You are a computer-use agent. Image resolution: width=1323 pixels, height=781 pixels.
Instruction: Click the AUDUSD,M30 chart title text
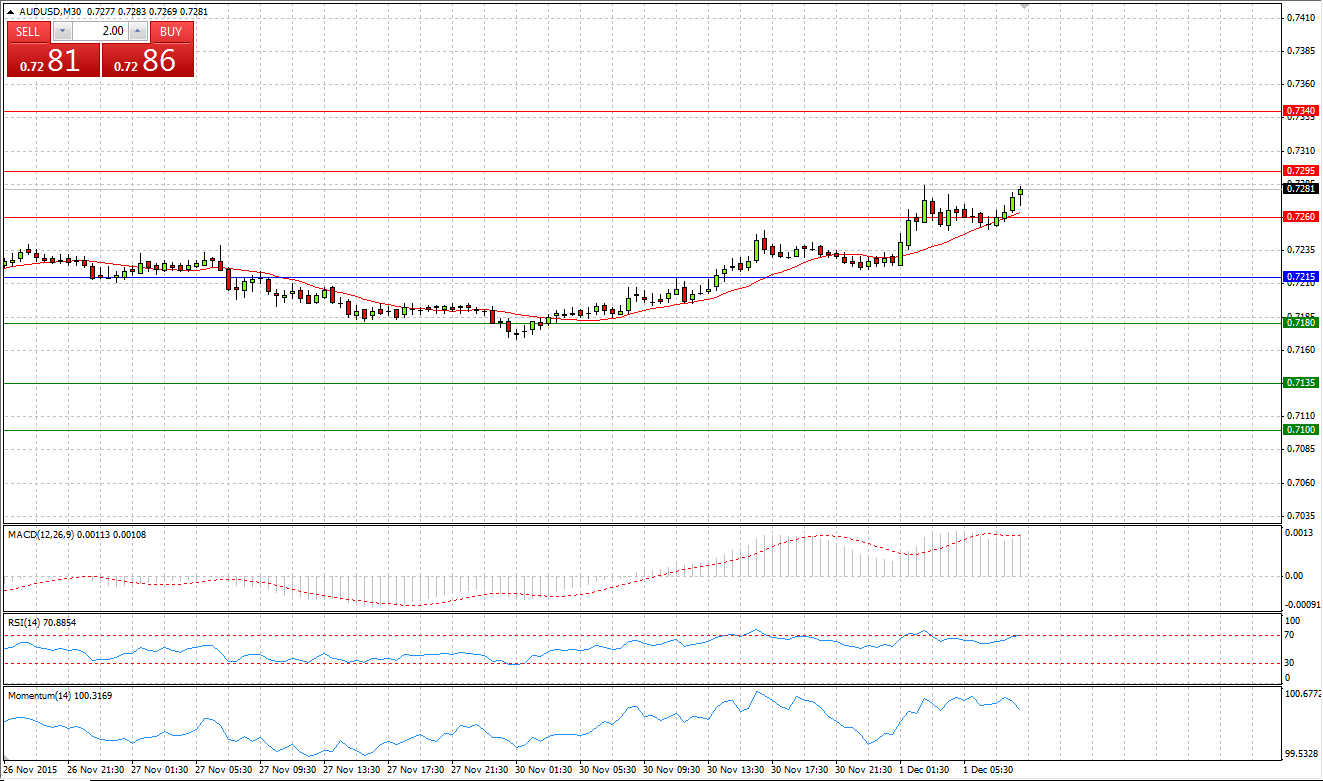point(51,12)
